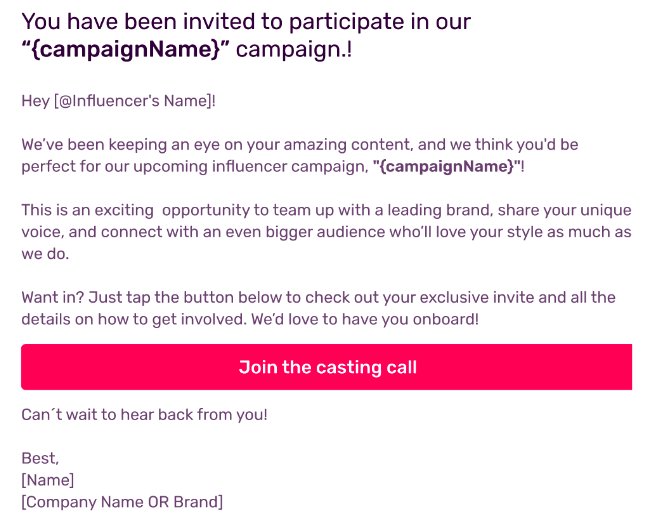Click the line starting "details on how to get involved"
This screenshot has width=658, height=518.
coord(250,319)
